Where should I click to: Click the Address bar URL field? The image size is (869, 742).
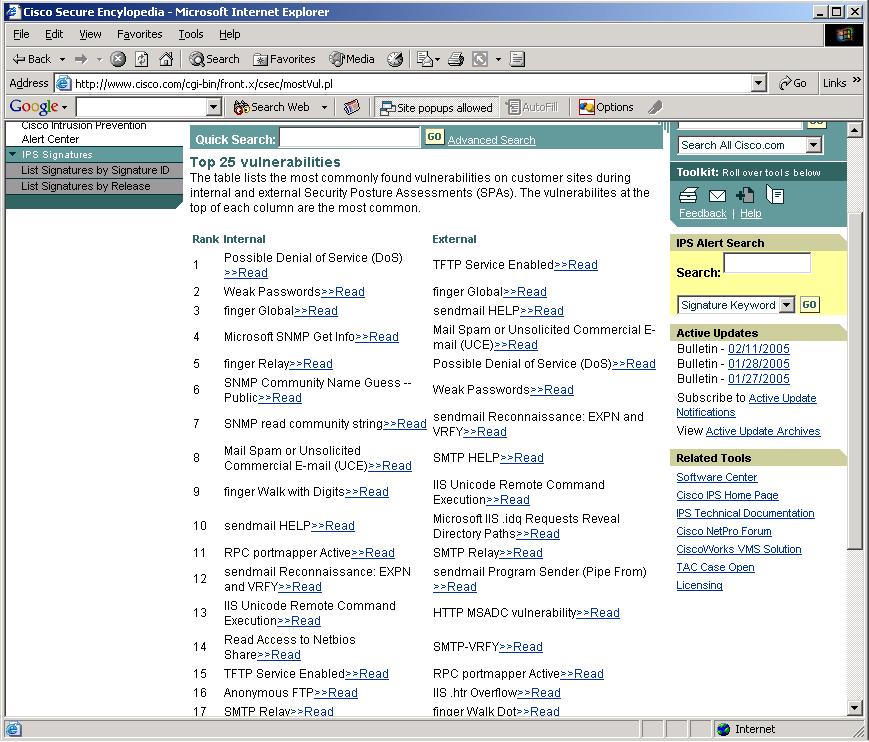tap(412, 84)
